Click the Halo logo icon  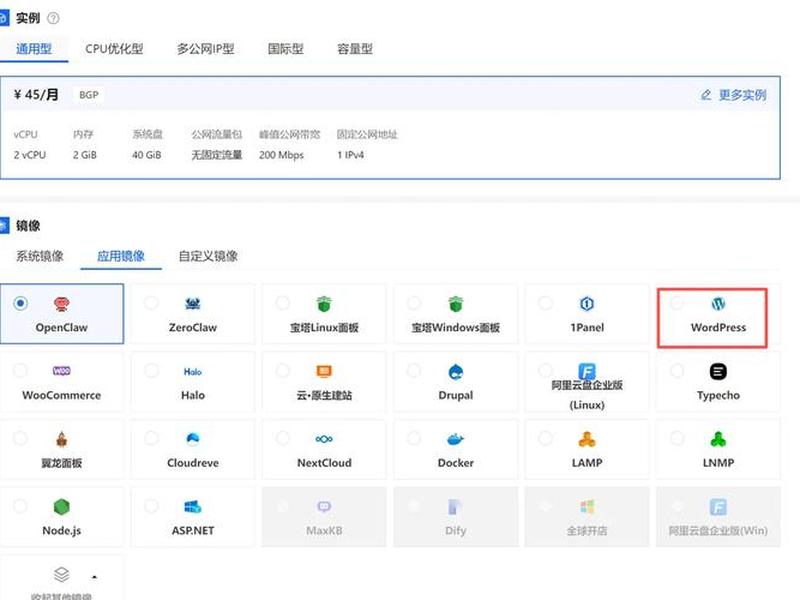pyautogui.click(x=193, y=372)
